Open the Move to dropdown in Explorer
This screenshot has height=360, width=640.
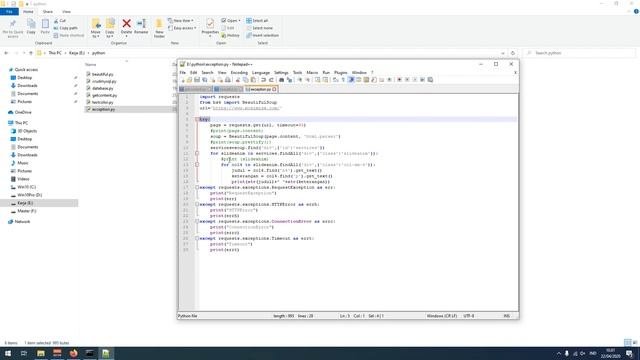96,28
